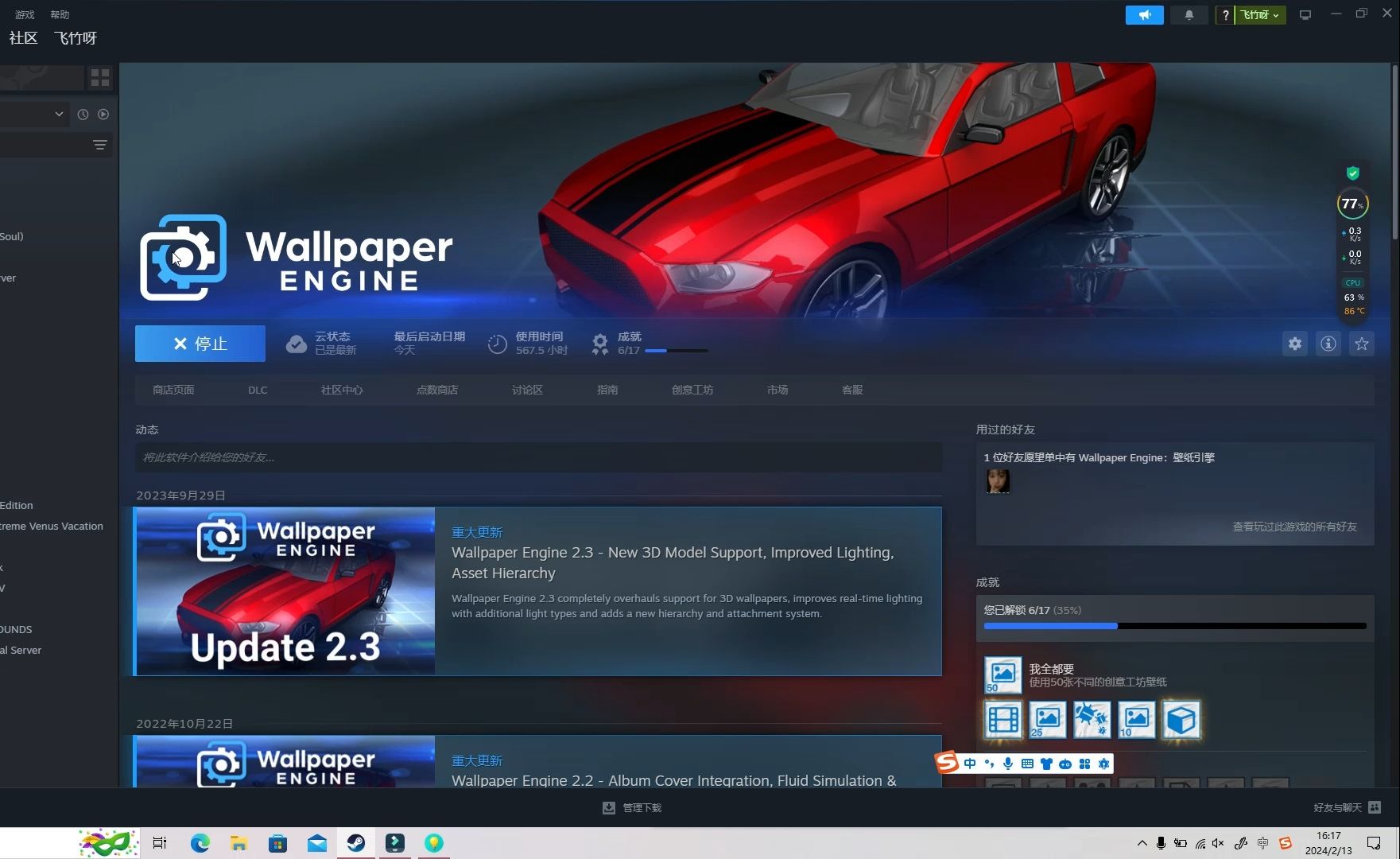Open the 创意工坊 tab
The width and height of the screenshot is (1400, 859).
692,390
